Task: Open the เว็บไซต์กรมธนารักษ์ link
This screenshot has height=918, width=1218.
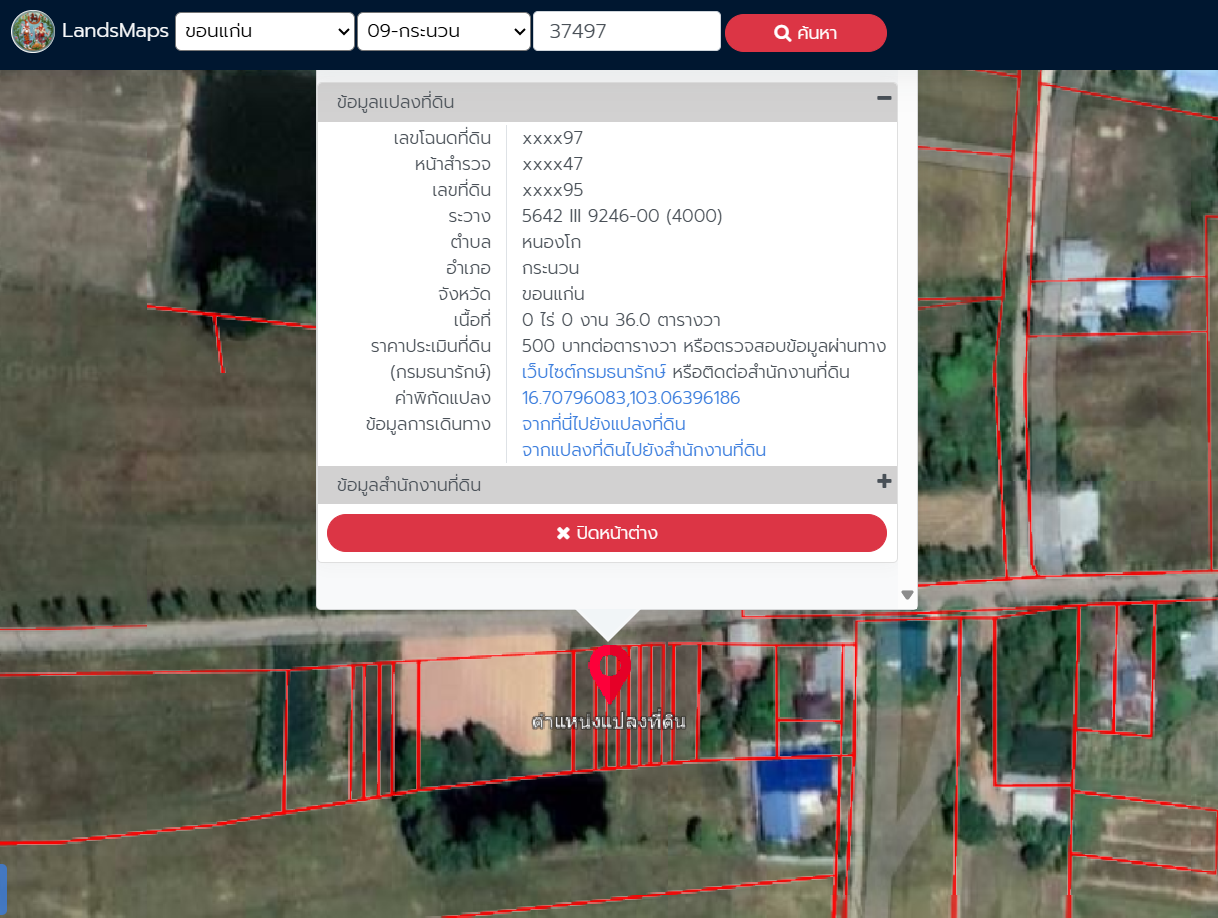Action: (594, 372)
